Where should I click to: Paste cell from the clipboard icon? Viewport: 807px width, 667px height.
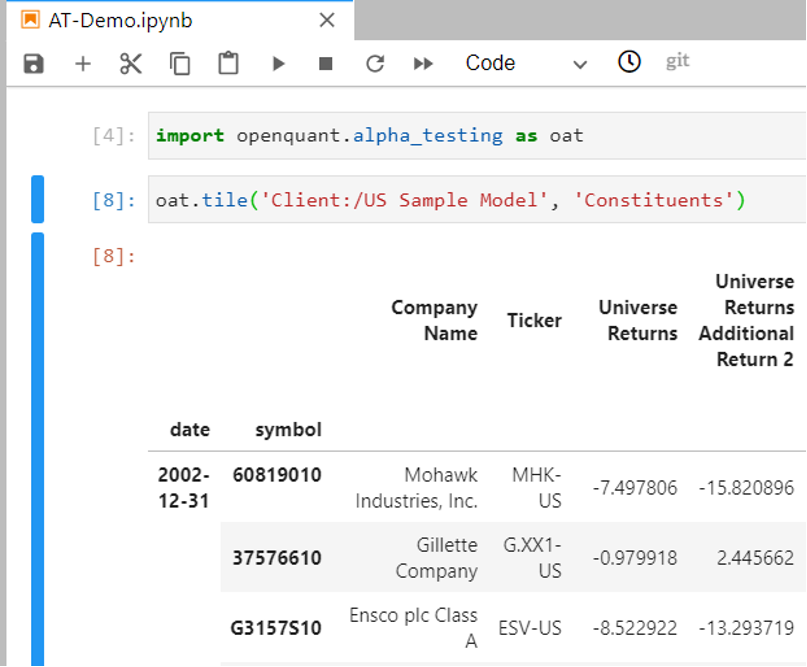pyautogui.click(x=229, y=63)
